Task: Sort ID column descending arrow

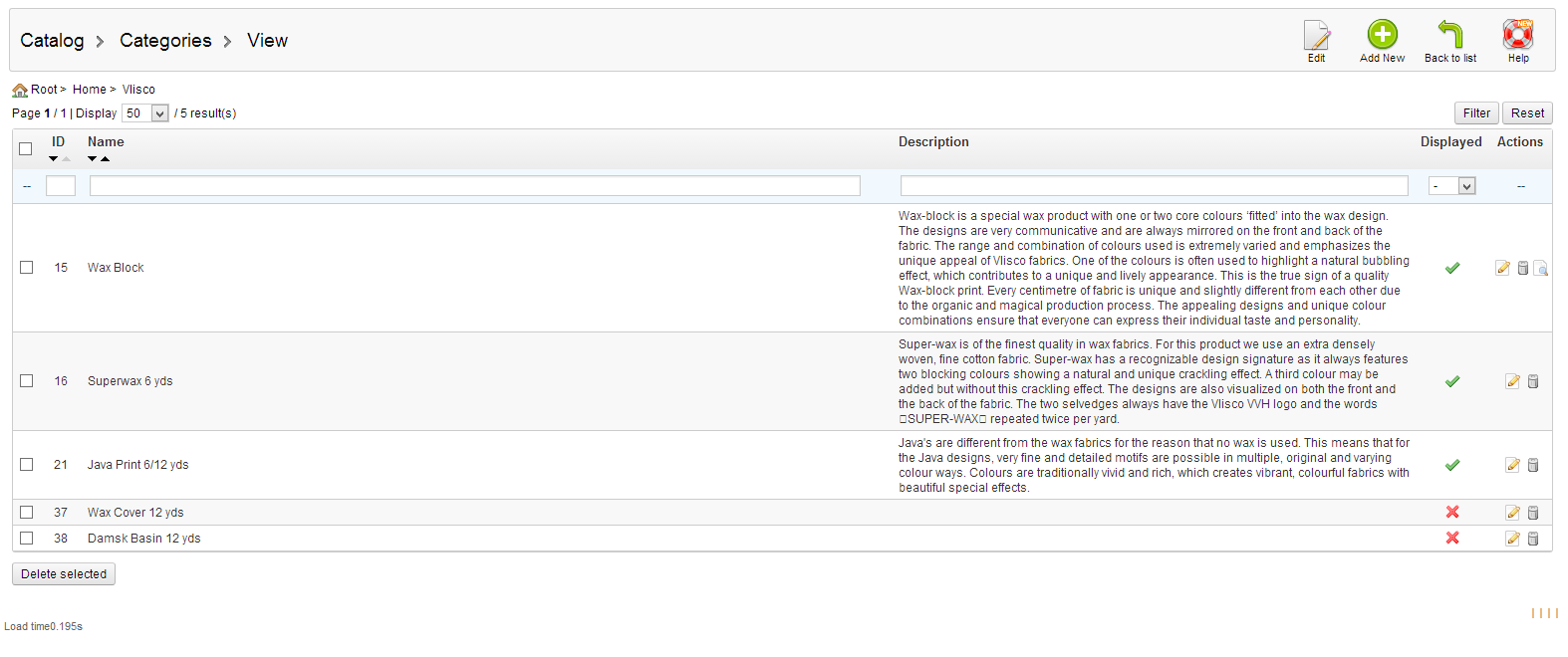Action: point(54,159)
